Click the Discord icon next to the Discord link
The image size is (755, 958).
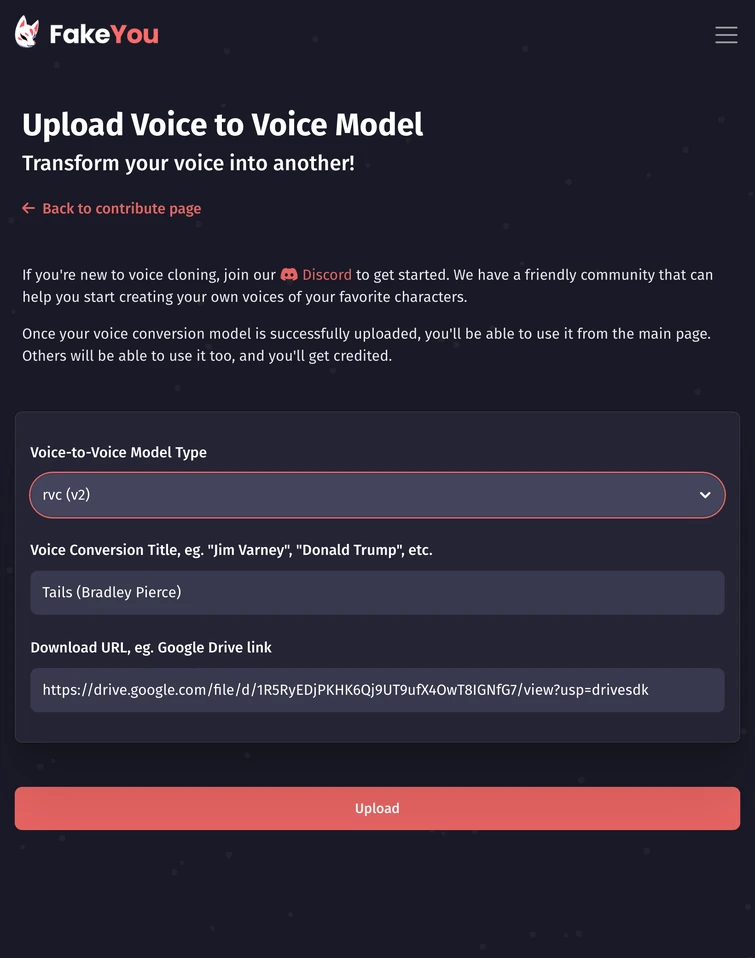click(x=288, y=274)
